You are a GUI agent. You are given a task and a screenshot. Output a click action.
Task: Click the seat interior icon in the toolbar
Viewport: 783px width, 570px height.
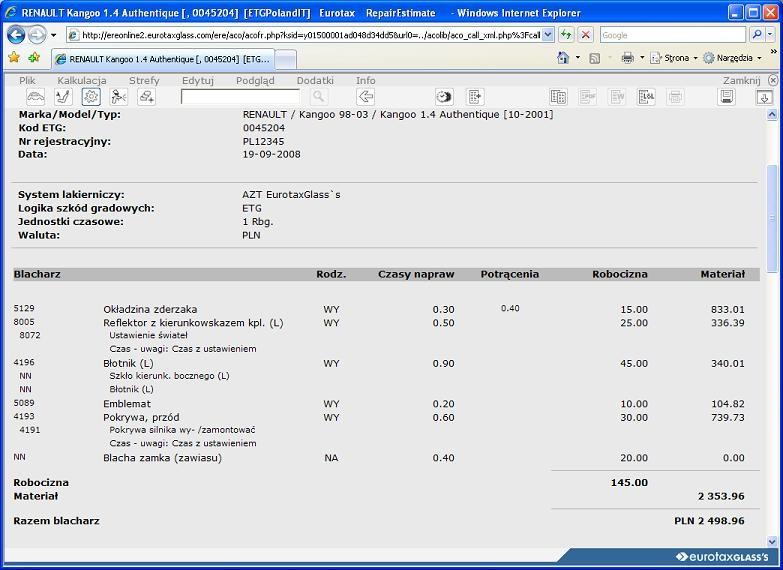pyautogui.click(x=63, y=96)
